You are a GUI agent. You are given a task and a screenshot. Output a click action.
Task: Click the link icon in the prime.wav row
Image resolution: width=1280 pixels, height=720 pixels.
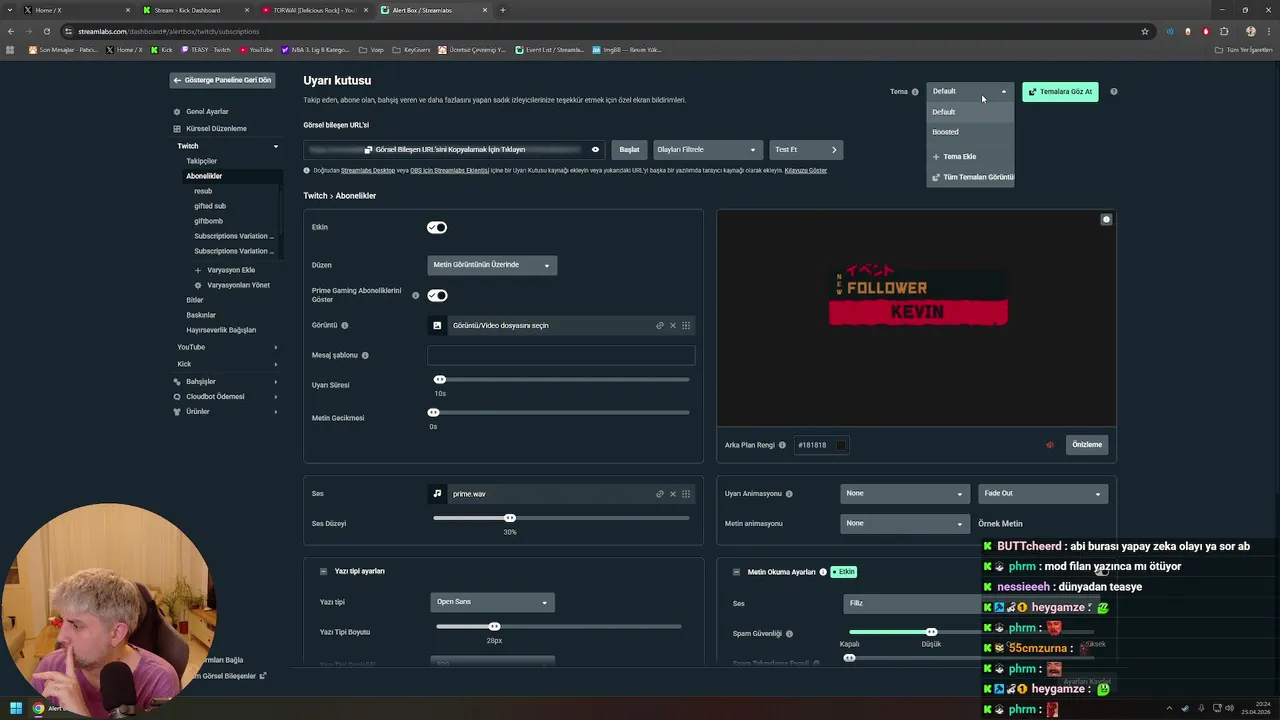coord(660,493)
